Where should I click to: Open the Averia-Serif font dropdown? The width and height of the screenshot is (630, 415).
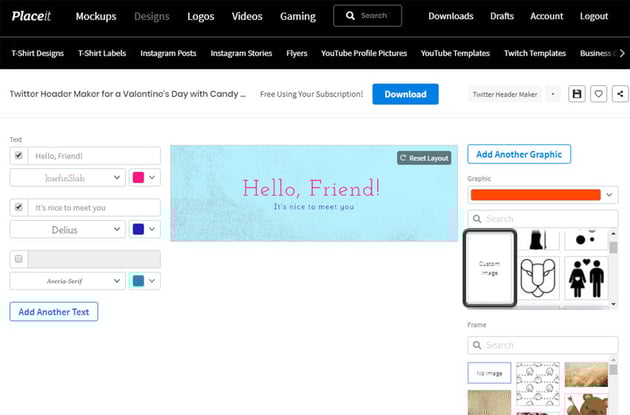[68, 281]
